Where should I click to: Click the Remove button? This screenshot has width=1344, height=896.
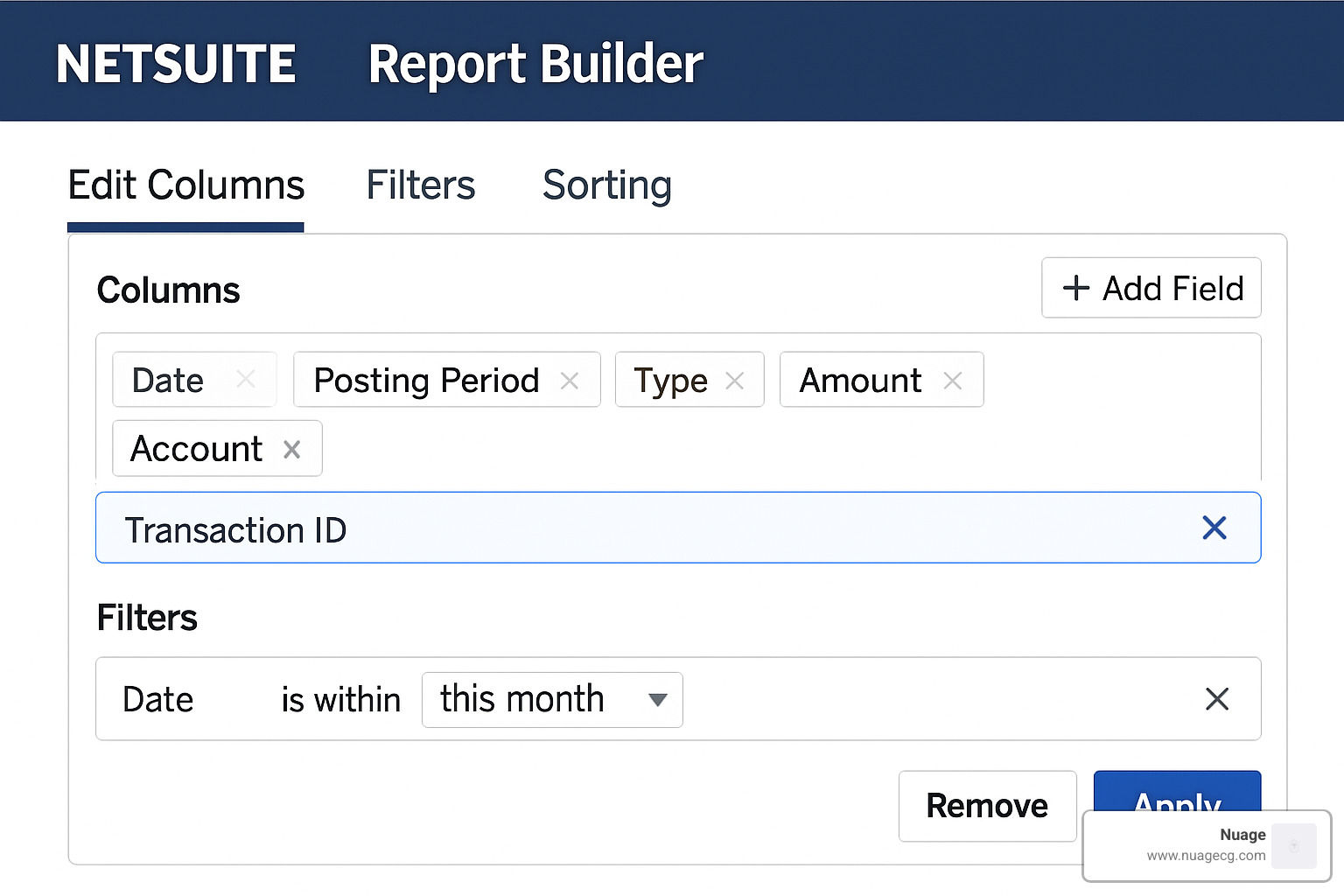coord(987,806)
